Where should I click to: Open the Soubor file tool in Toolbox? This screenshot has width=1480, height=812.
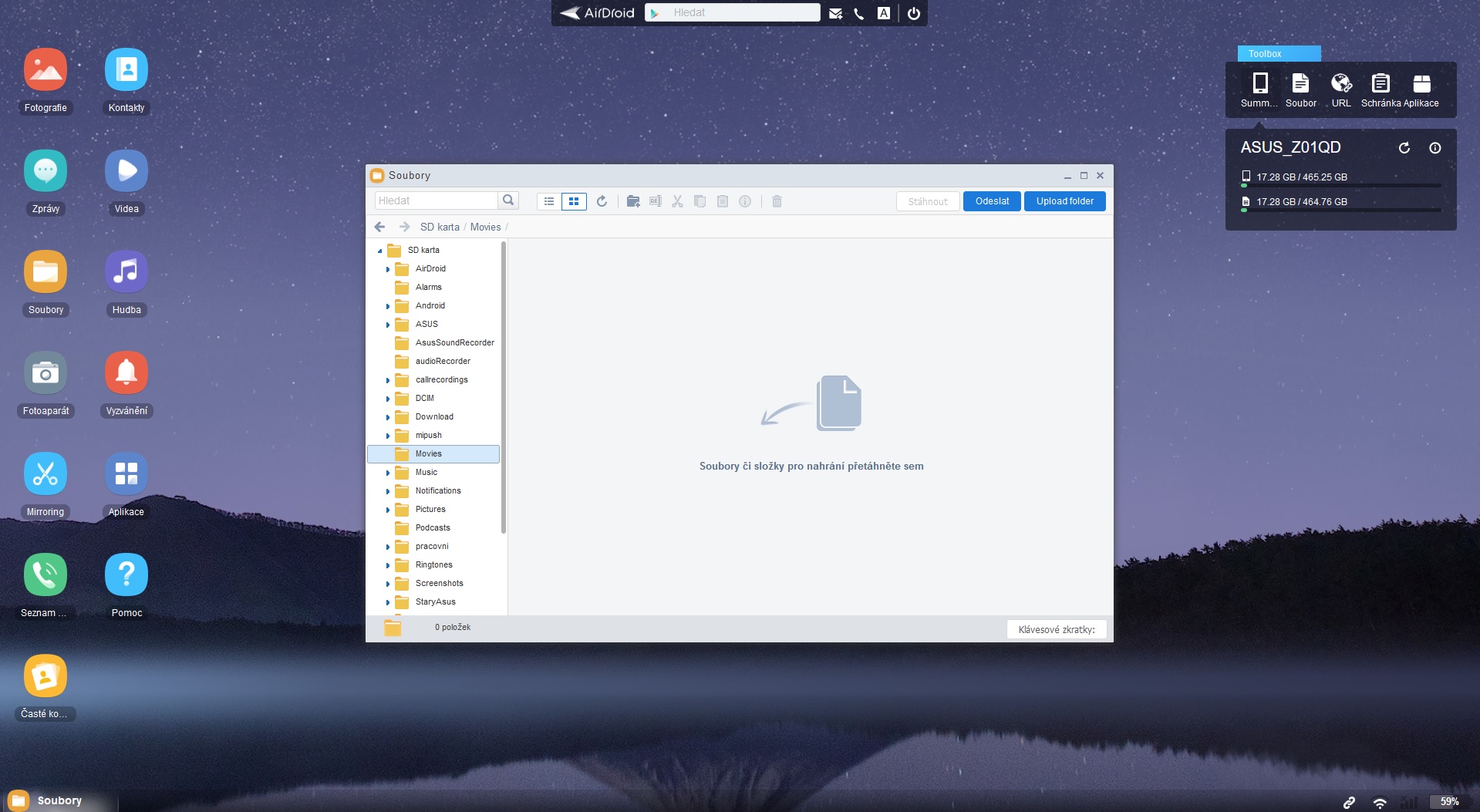point(1301,90)
